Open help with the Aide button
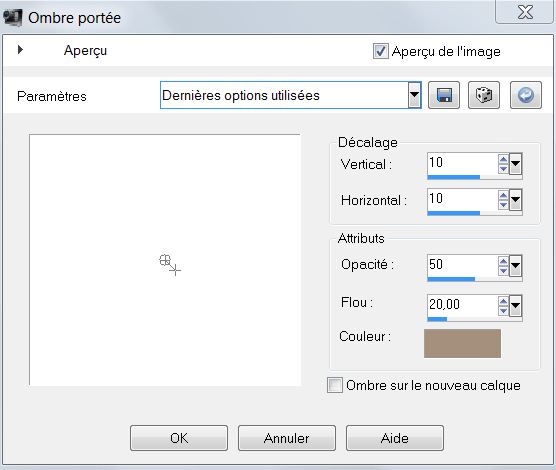The height and width of the screenshot is (470, 556). 395,438
